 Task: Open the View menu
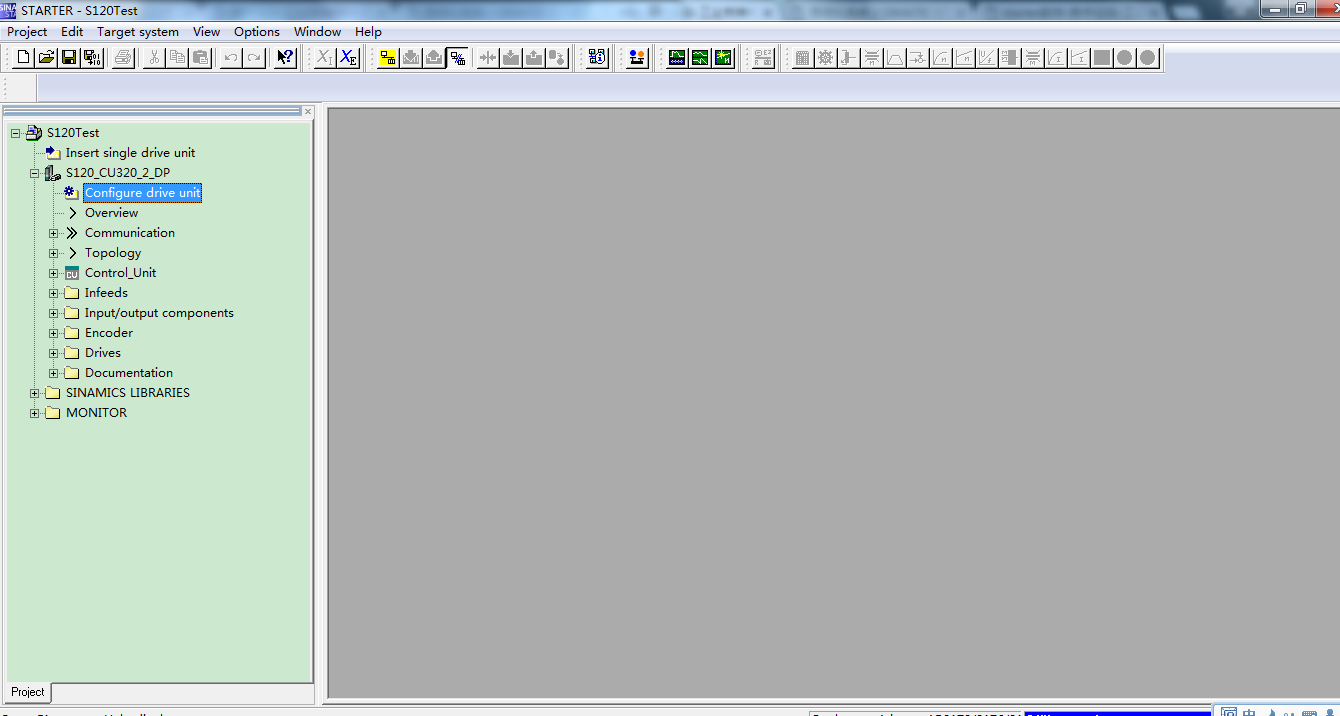click(206, 32)
